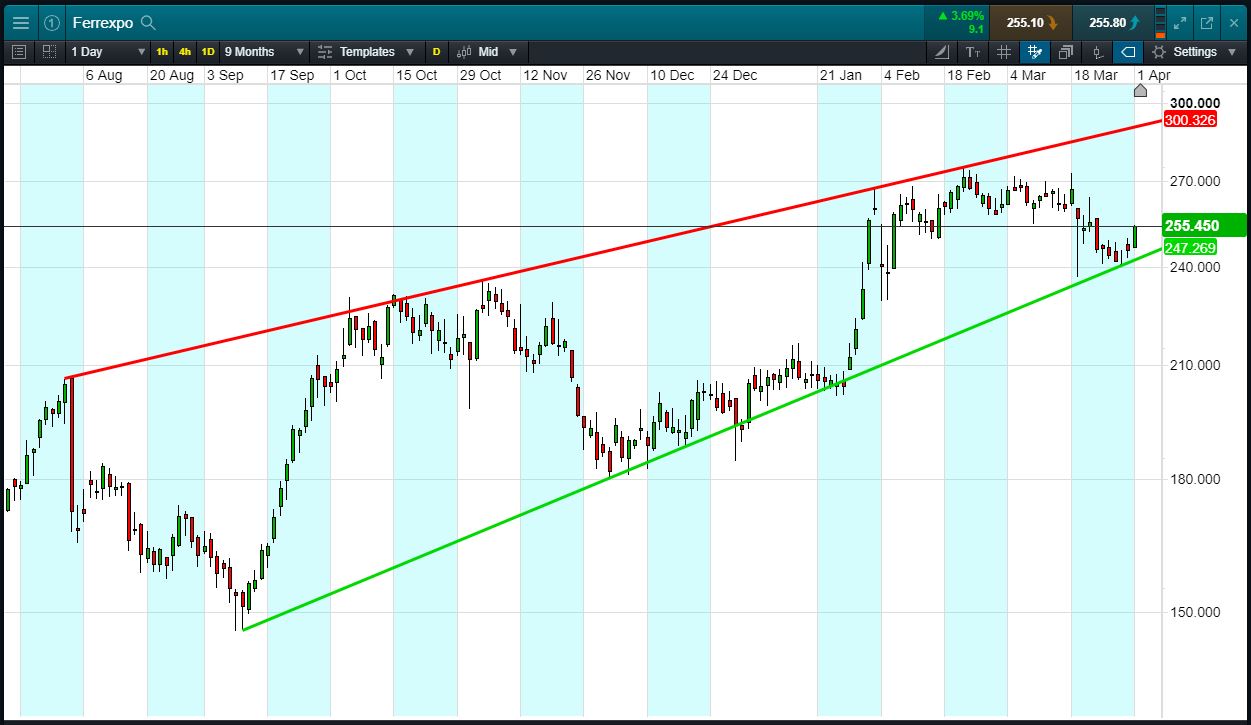This screenshot has width=1251, height=725.
Task: Open the Settings gear
Action: pyautogui.click(x=1159, y=52)
